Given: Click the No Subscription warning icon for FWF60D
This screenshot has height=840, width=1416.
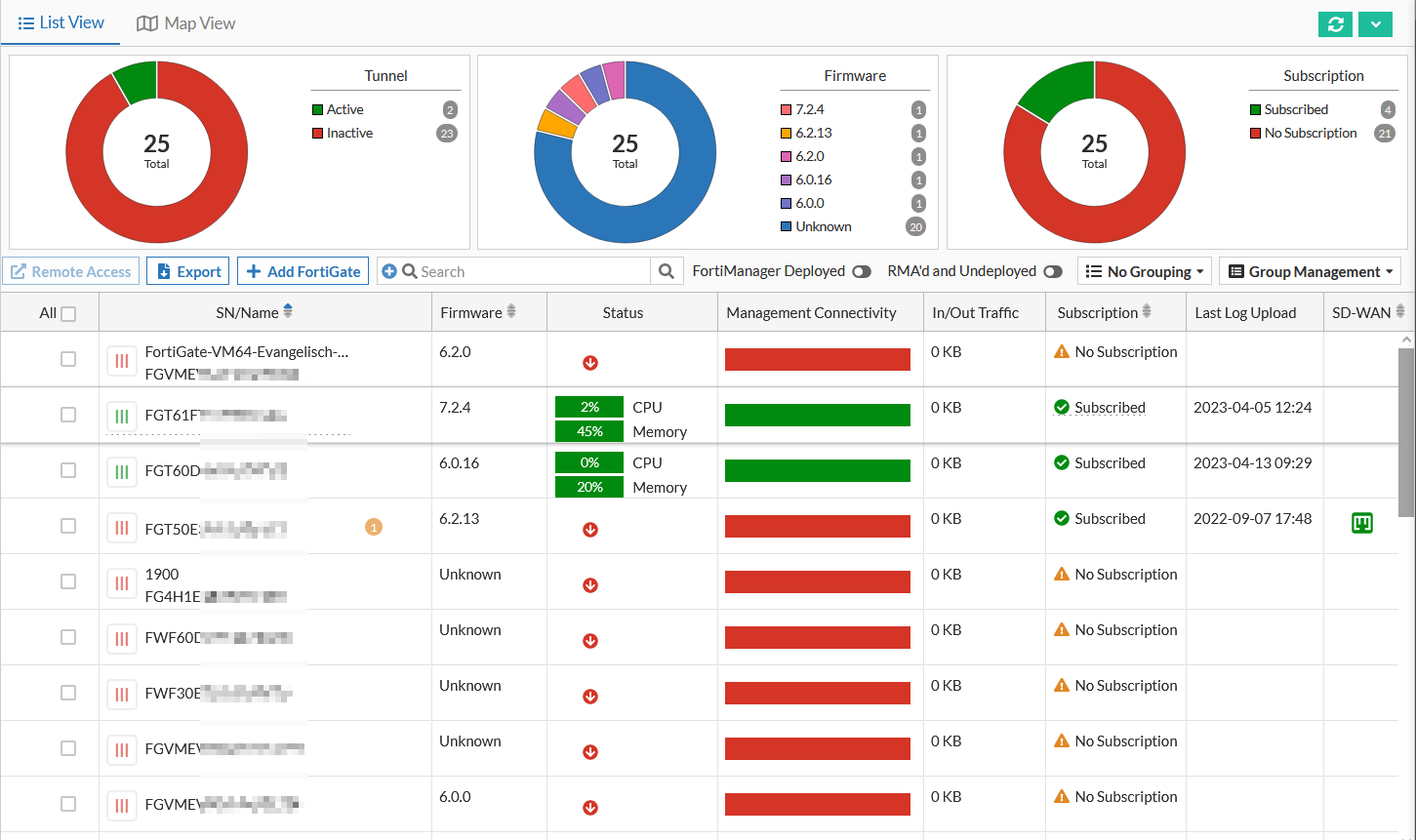Looking at the screenshot, I should 1062,629.
